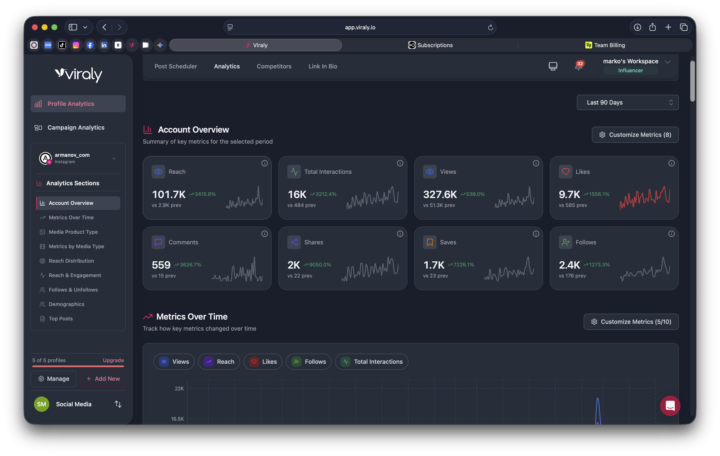Open the red Viraly pinned tab
The height and width of the screenshot is (456, 720).
(132, 45)
